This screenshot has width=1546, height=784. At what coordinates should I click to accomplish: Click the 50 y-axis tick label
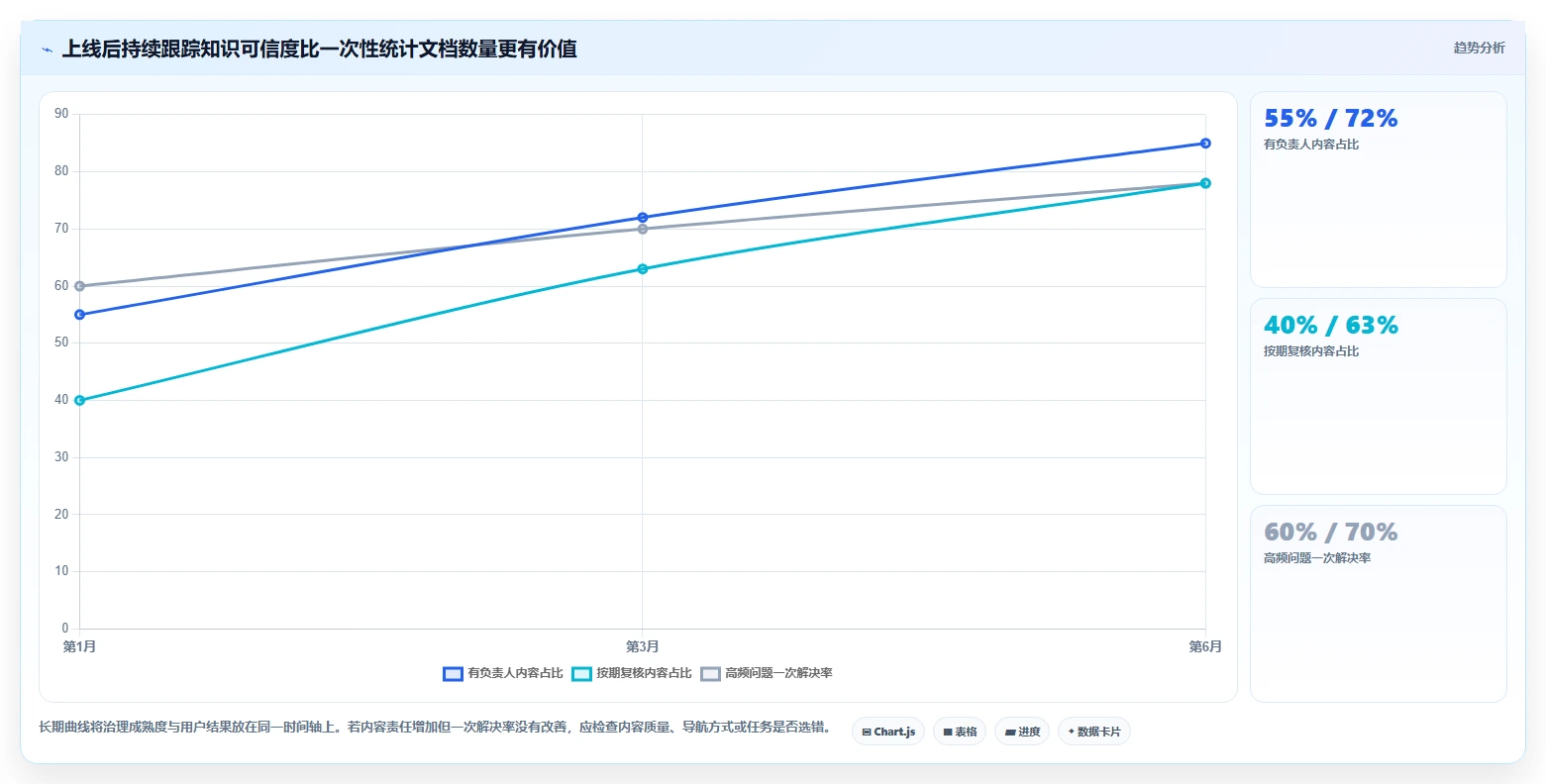61,343
